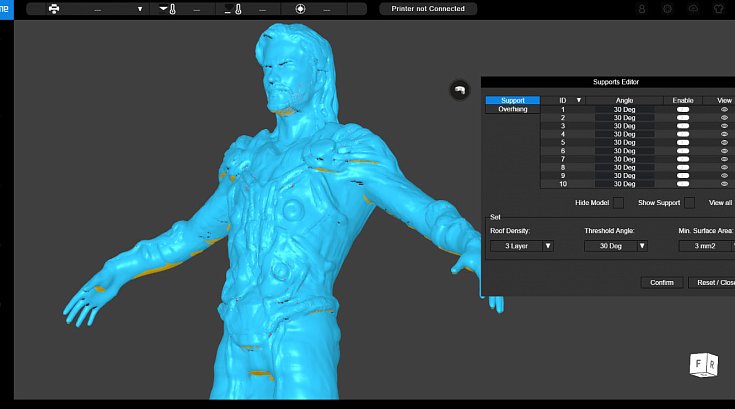The height and width of the screenshot is (409, 735).
Task: Click the Confirm button
Action: coord(662,283)
